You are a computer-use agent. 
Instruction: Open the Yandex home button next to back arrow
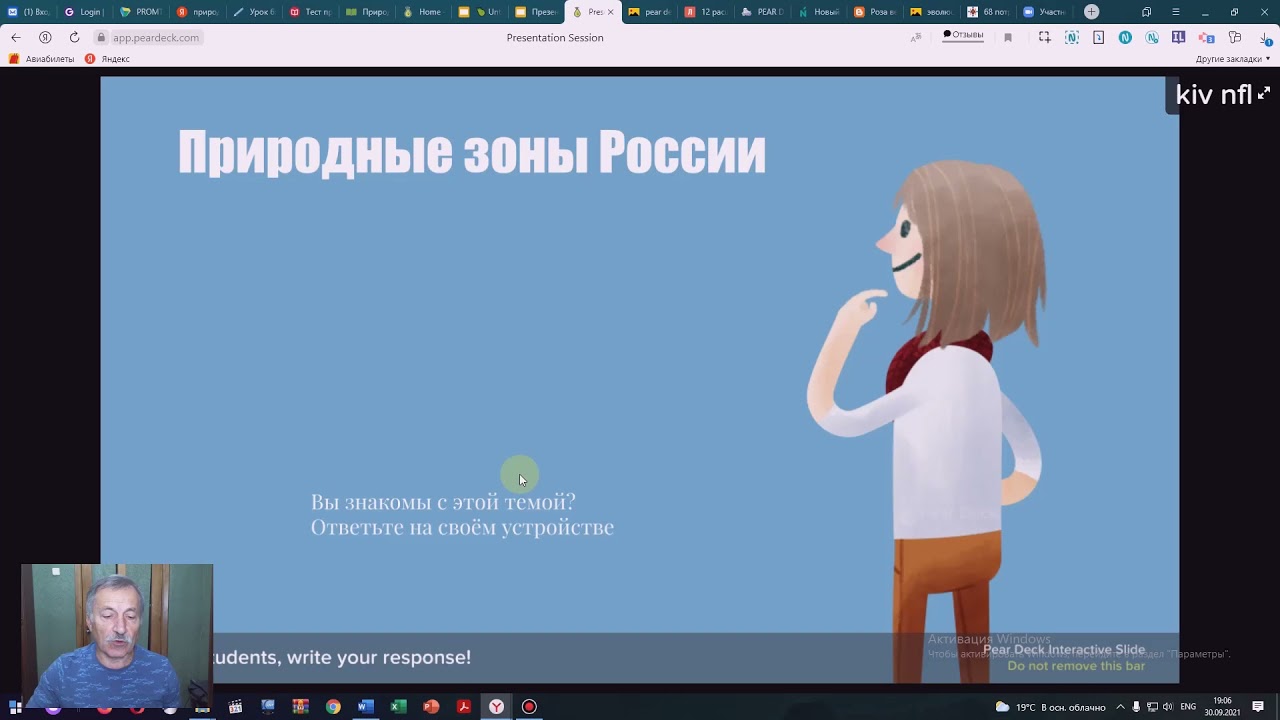45,37
